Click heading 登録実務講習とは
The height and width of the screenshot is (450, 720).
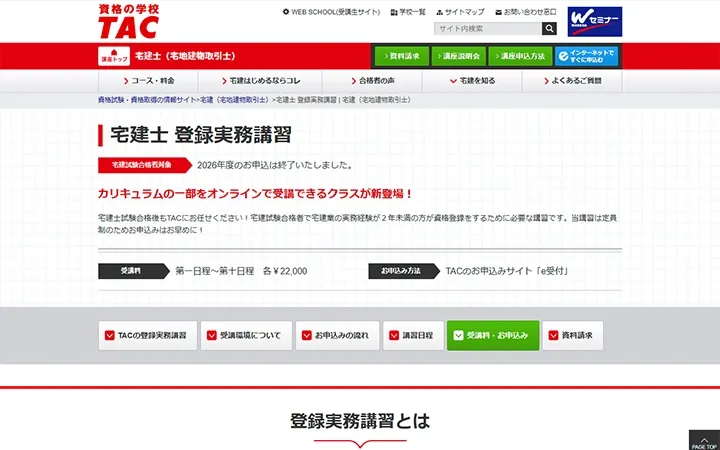tap(360, 421)
